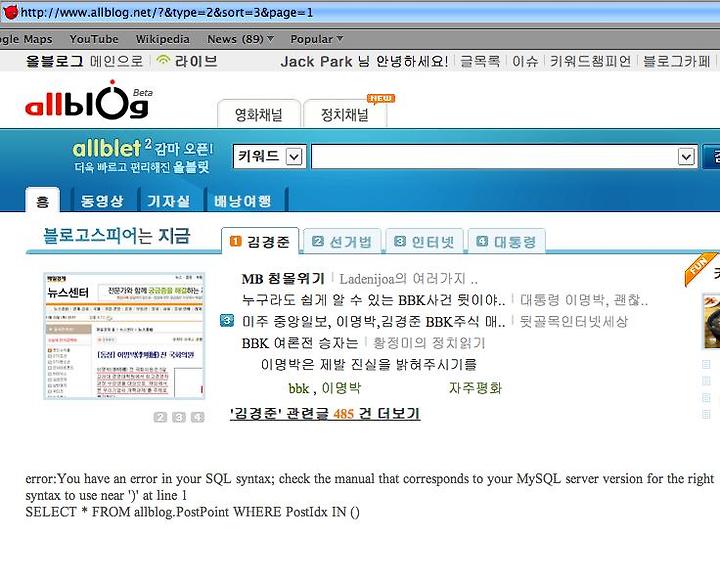Click the allblet 2 banner logo

(x=143, y=156)
